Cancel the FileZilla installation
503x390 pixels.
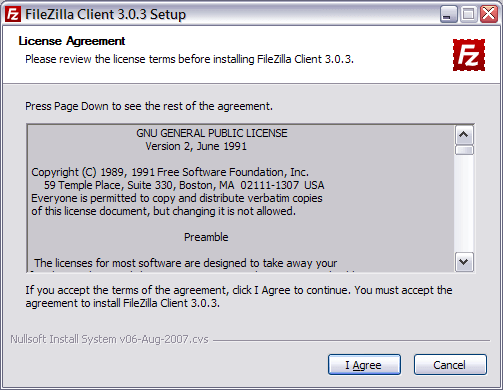[450, 365]
